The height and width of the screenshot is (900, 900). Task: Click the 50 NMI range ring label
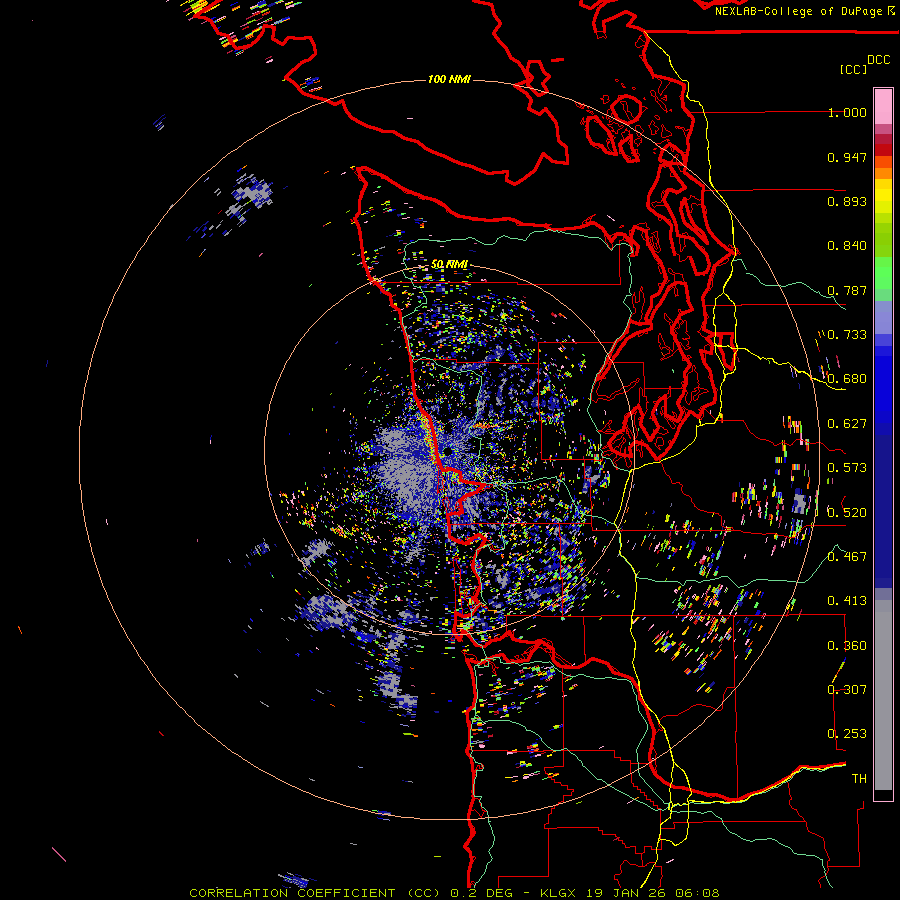tap(449, 264)
